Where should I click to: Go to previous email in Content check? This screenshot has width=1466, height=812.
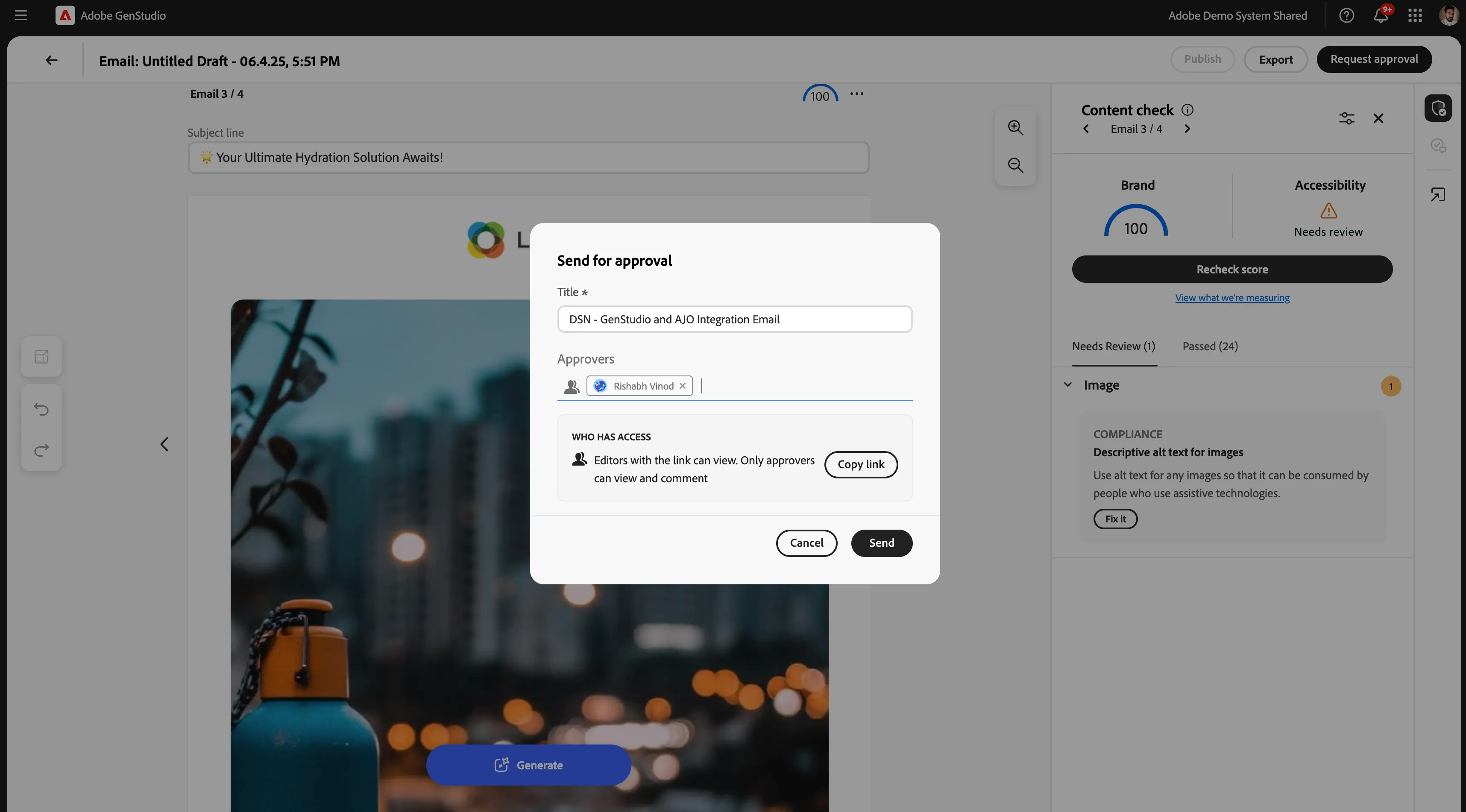[1086, 129]
